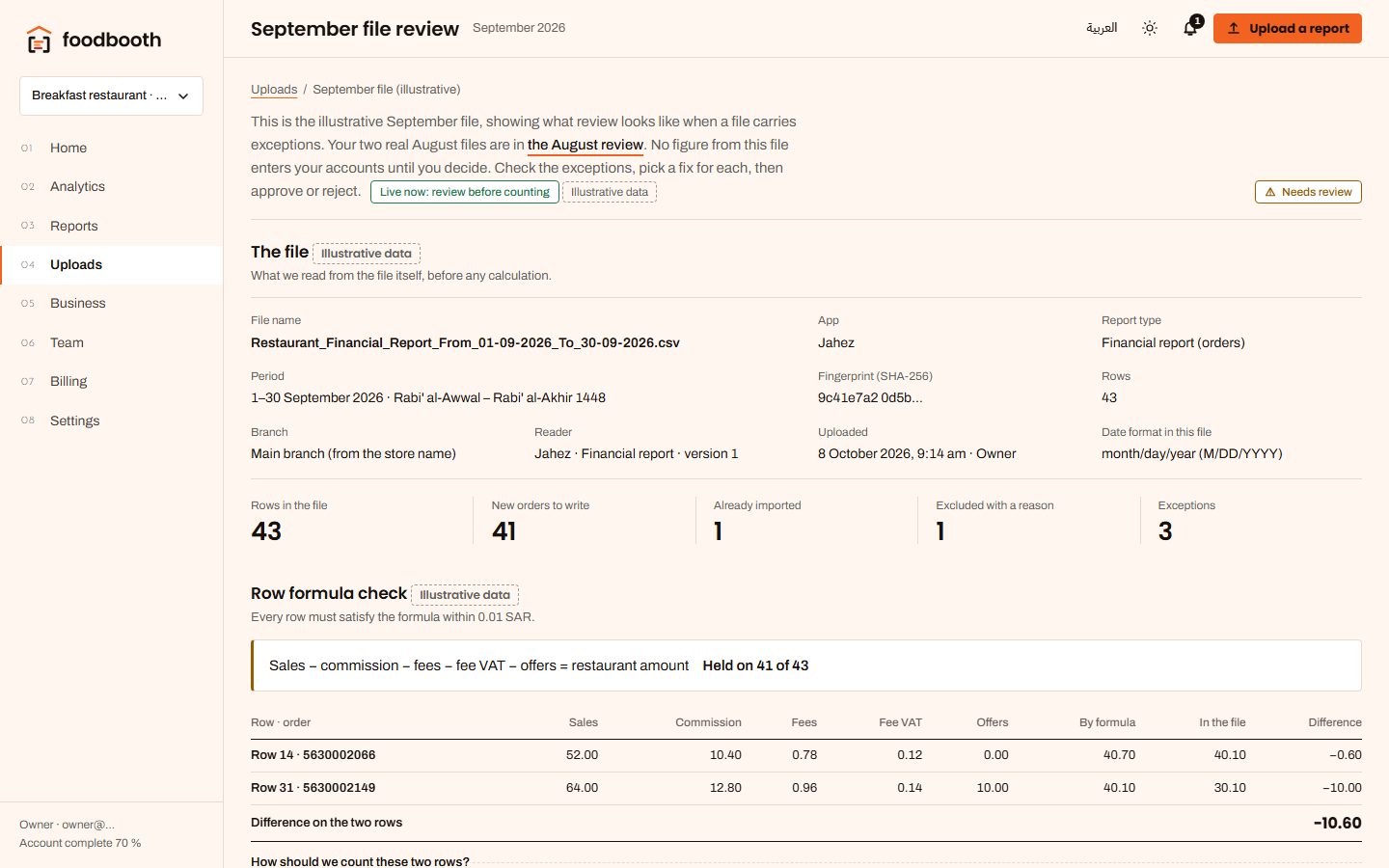The image size is (1389, 868).
Task: Click Row 14 · 5630002066
Action: [x=313, y=755]
